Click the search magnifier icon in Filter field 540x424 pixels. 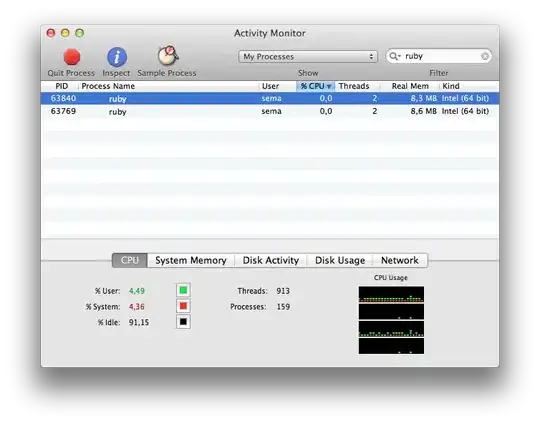tap(393, 56)
